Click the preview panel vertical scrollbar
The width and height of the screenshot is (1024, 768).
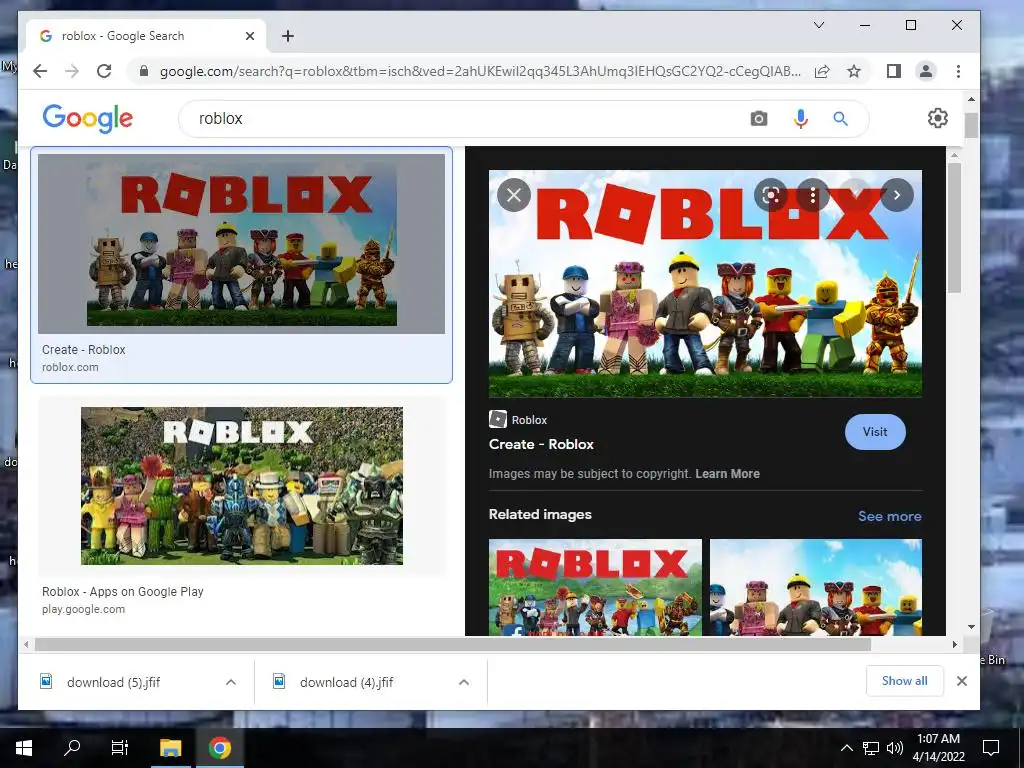(954, 228)
